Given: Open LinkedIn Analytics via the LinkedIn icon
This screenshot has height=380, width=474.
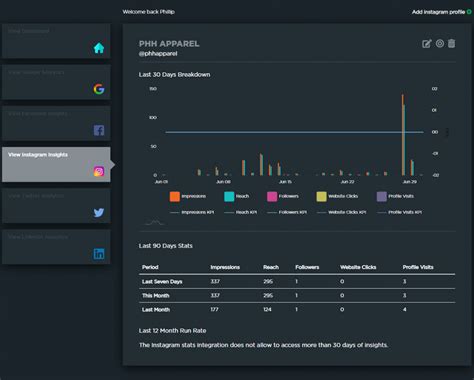Looking at the screenshot, I should coord(99,254).
